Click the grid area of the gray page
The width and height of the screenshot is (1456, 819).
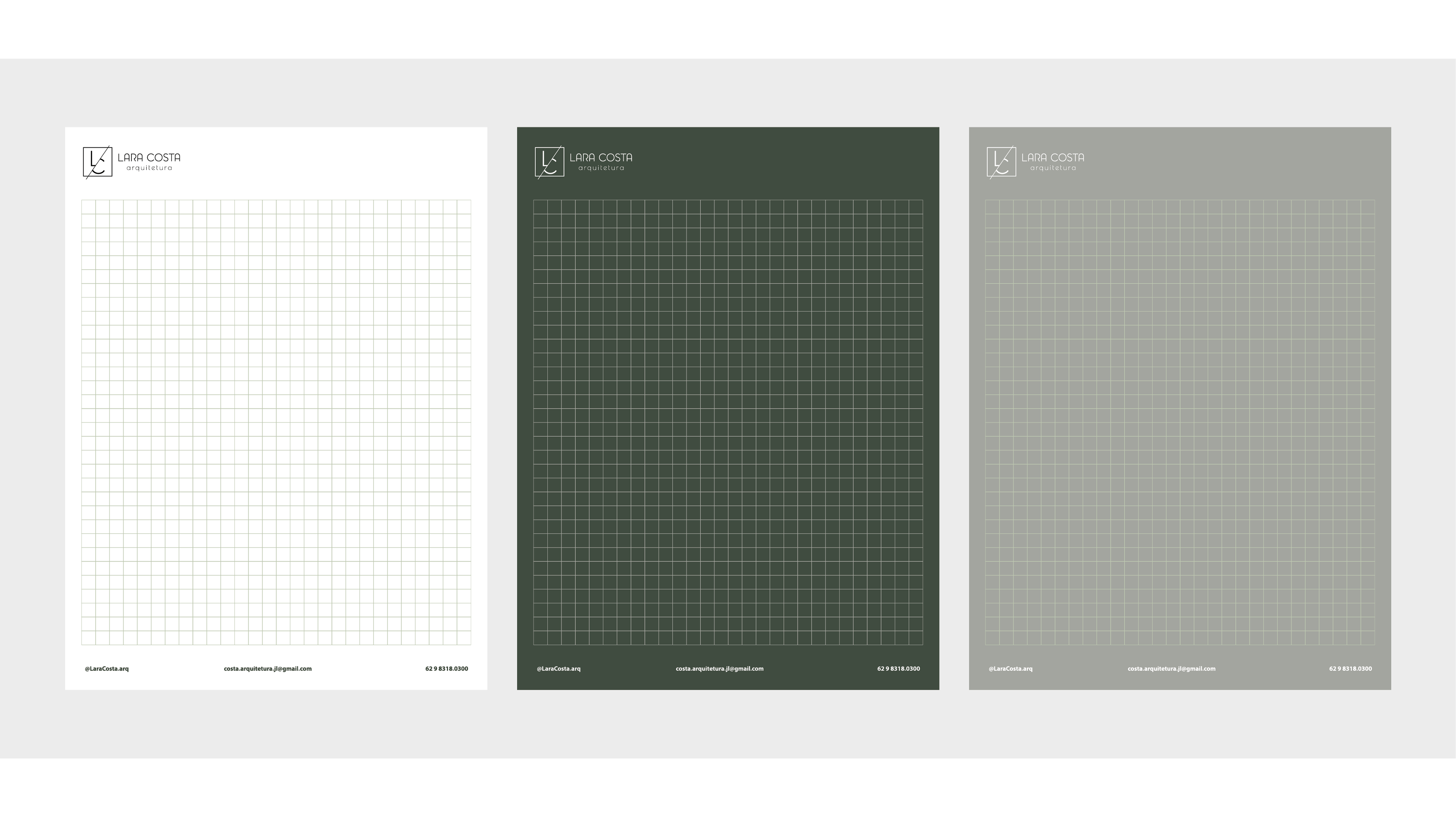pos(1180,422)
